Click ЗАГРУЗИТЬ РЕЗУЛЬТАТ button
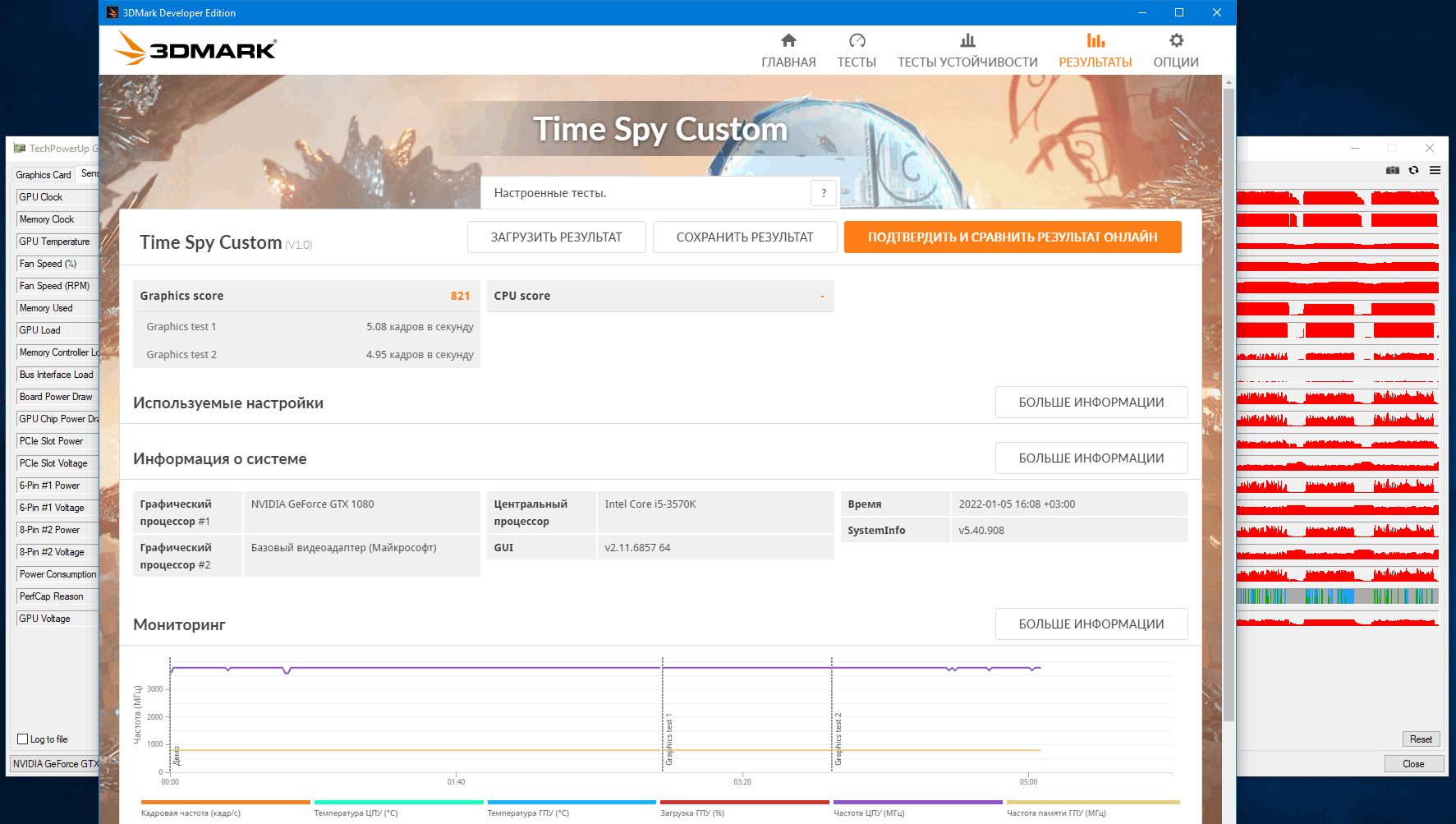The image size is (1456, 824). [556, 237]
